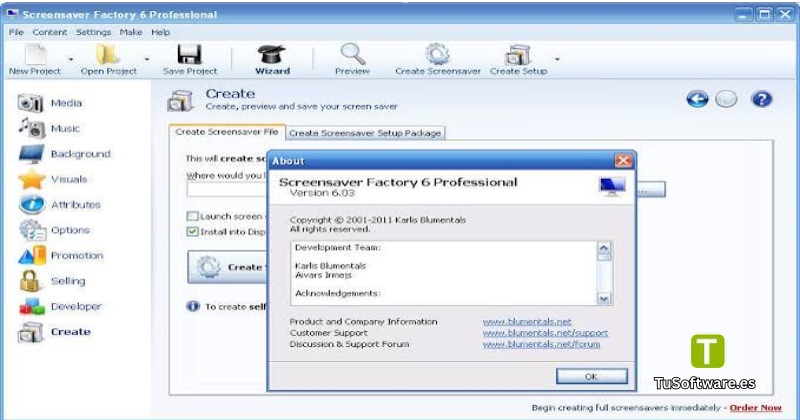Open the Settings menu
This screenshot has width=800, height=420.
pyautogui.click(x=93, y=32)
